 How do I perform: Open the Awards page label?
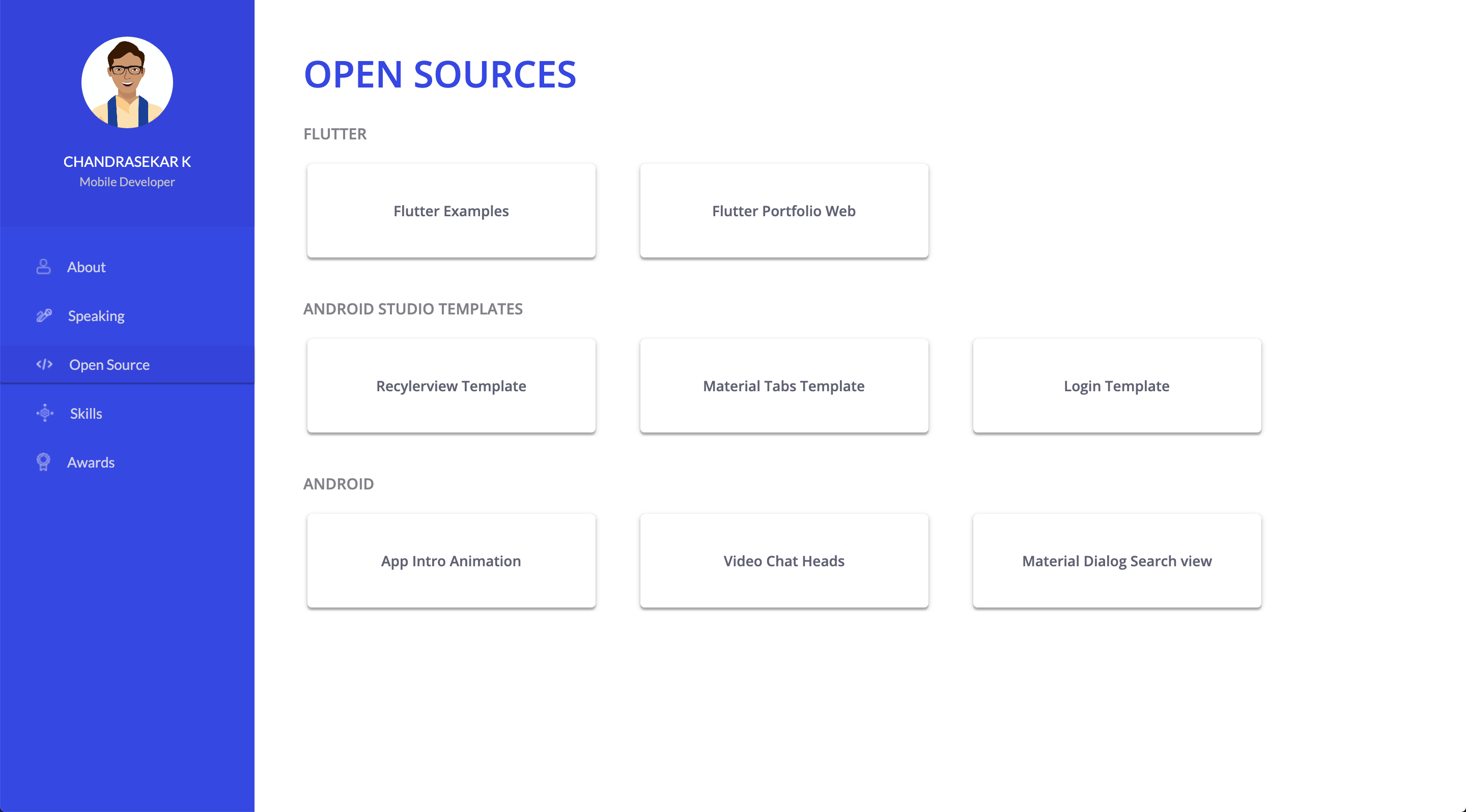(91, 463)
